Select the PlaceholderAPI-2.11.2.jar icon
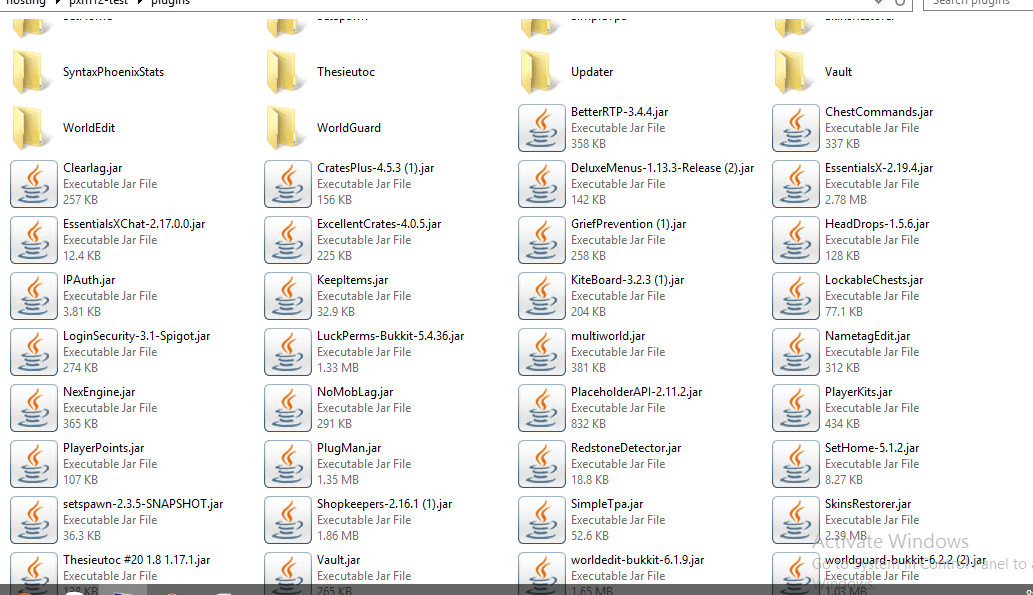Screen dimensions: 1033x595 (x=542, y=408)
